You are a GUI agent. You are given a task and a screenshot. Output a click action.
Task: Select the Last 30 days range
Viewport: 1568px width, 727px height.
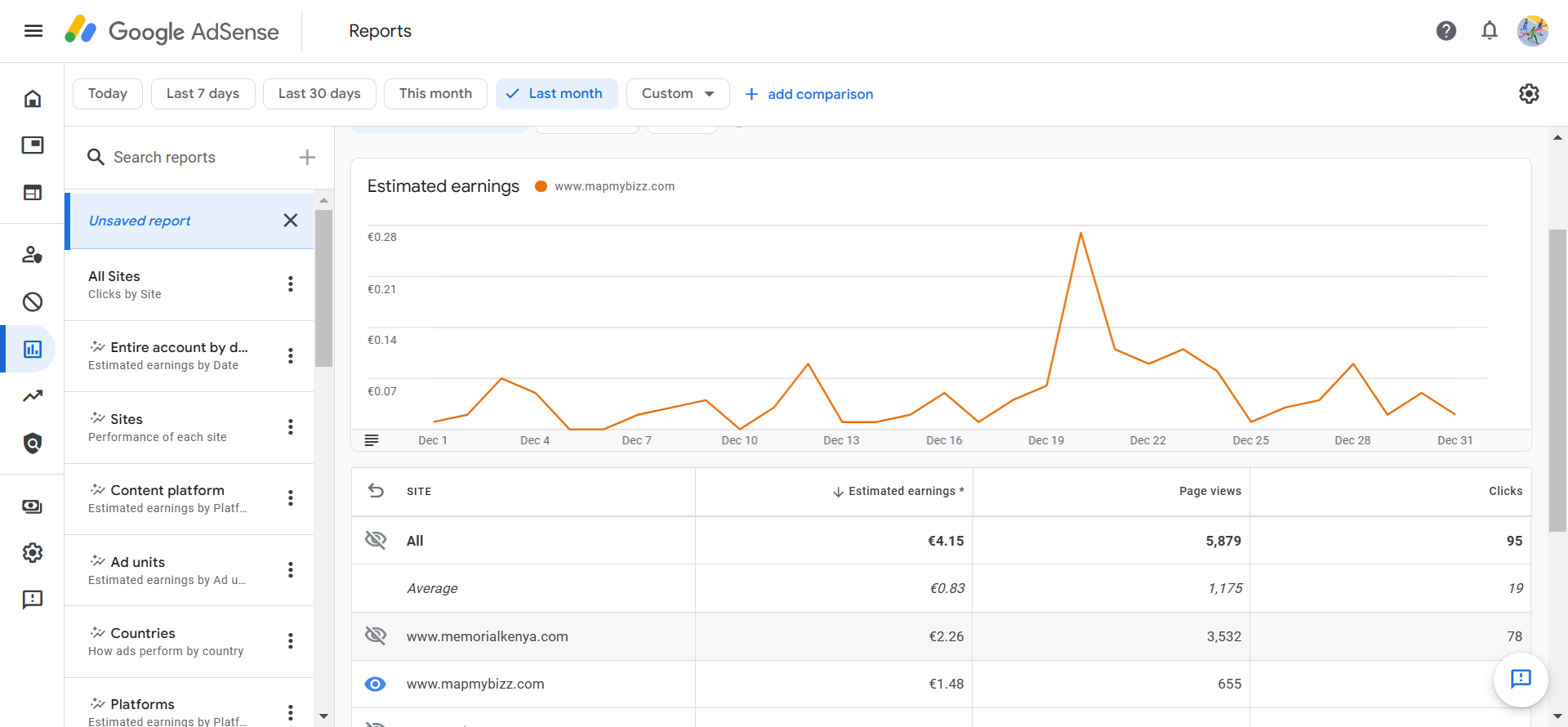[x=319, y=94]
